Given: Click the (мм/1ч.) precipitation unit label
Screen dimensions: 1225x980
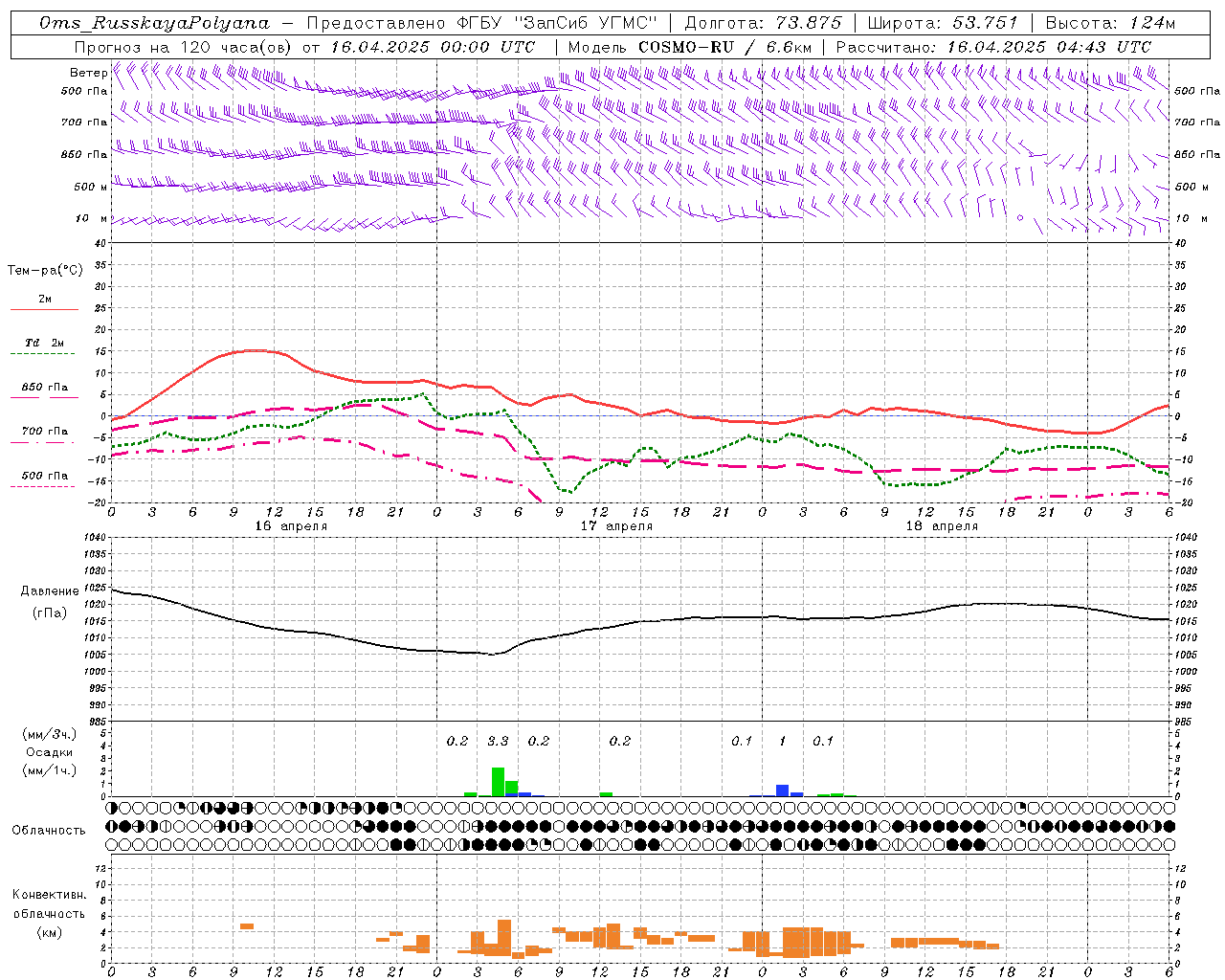Looking at the screenshot, I should click(x=50, y=770).
